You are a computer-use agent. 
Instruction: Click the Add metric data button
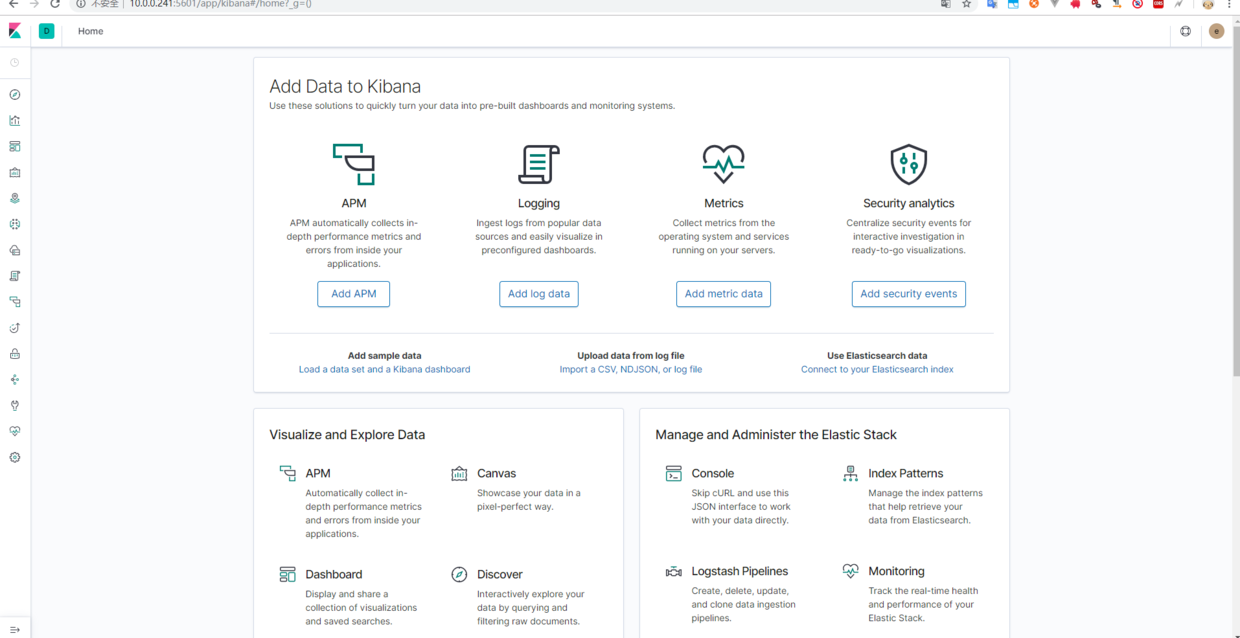point(724,294)
